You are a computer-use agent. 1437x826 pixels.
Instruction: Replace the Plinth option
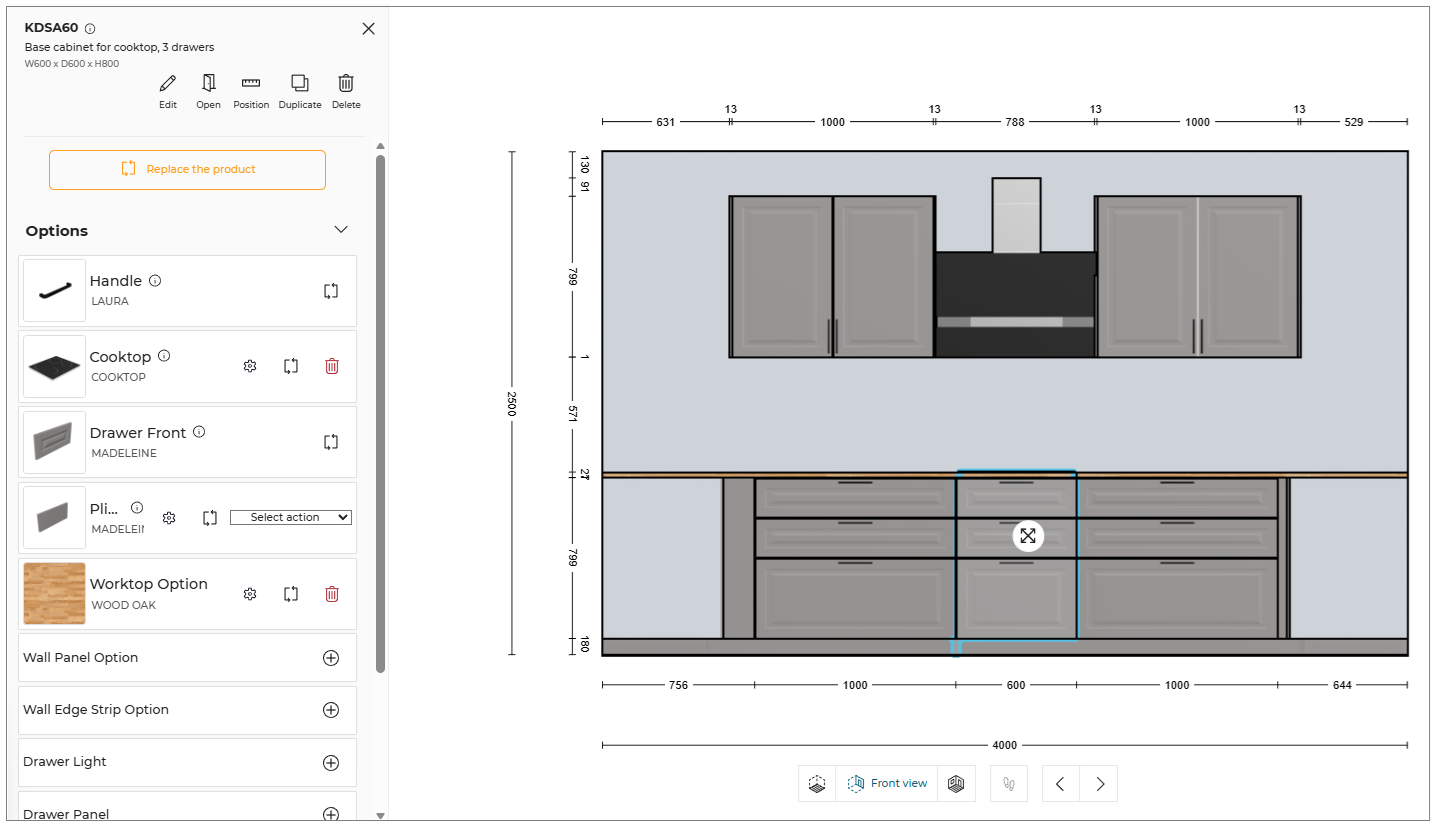pos(210,518)
